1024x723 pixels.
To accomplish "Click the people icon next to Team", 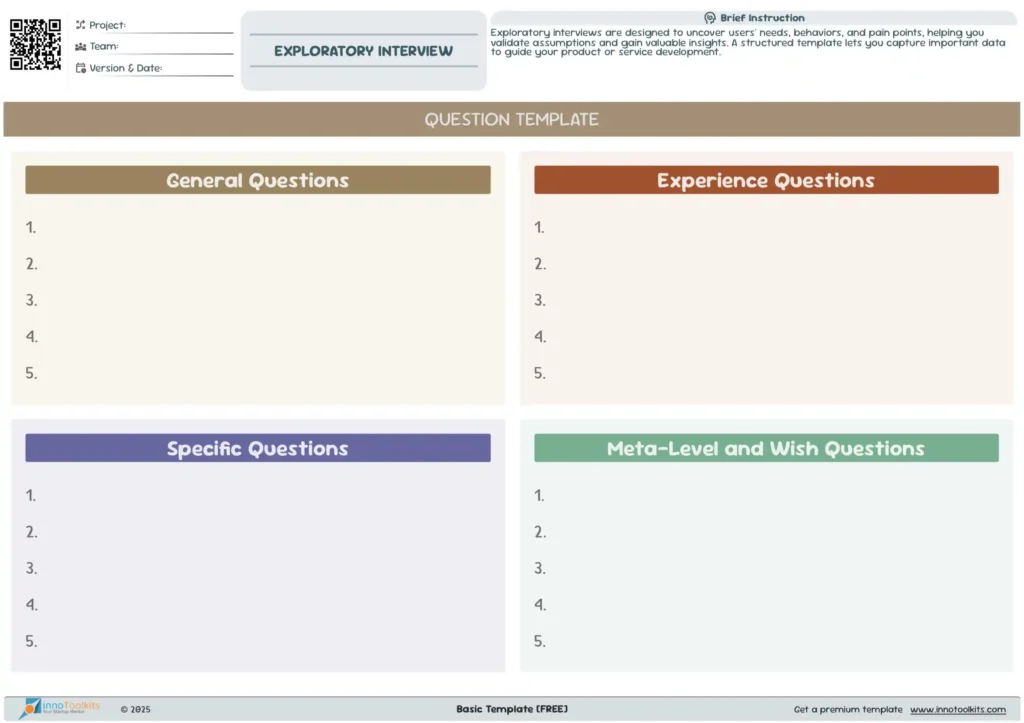I will click(x=81, y=46).
